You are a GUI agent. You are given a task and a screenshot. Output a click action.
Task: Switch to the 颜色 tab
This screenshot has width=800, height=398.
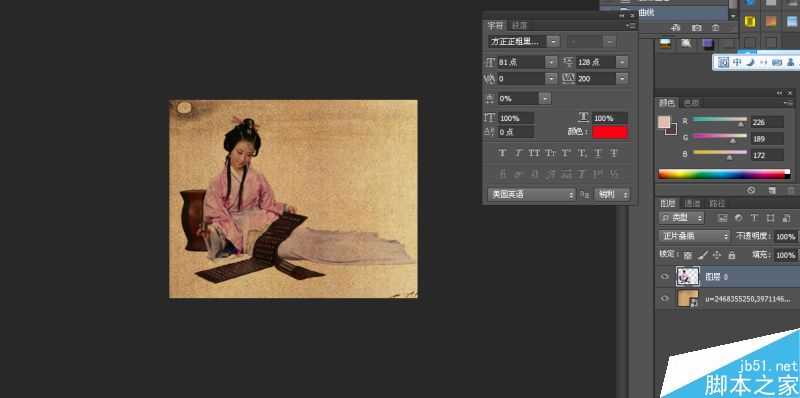click(666, 103)
